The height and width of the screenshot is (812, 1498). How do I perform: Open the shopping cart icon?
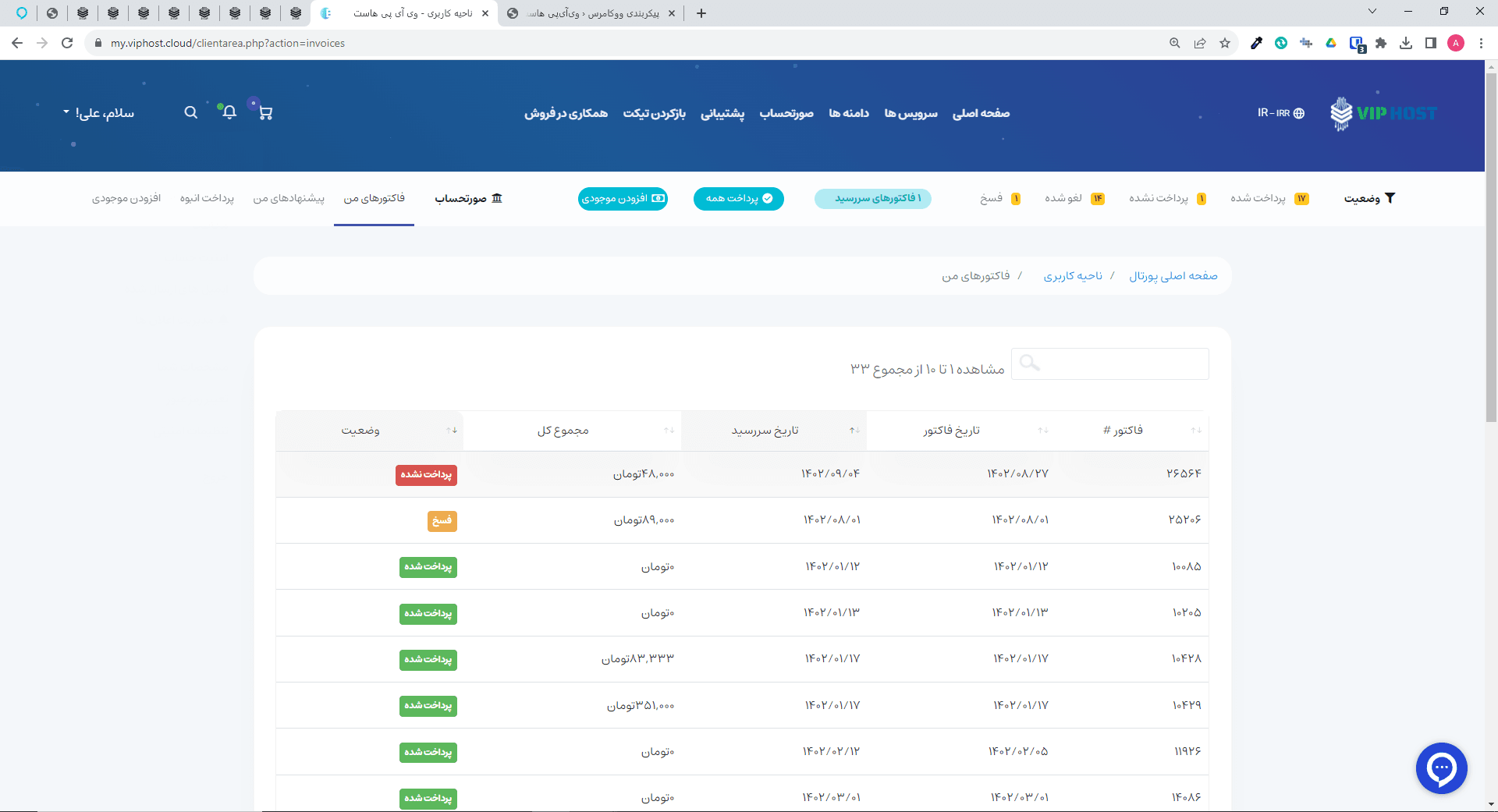[266, 113]
